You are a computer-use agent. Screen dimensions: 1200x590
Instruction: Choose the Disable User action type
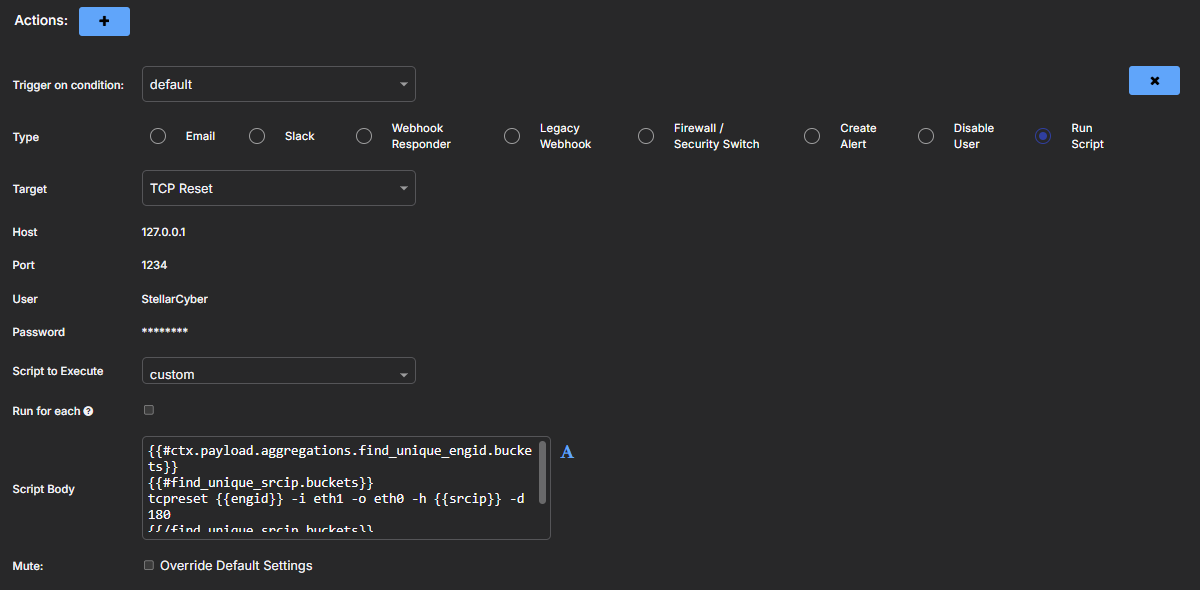pos(925,135)
